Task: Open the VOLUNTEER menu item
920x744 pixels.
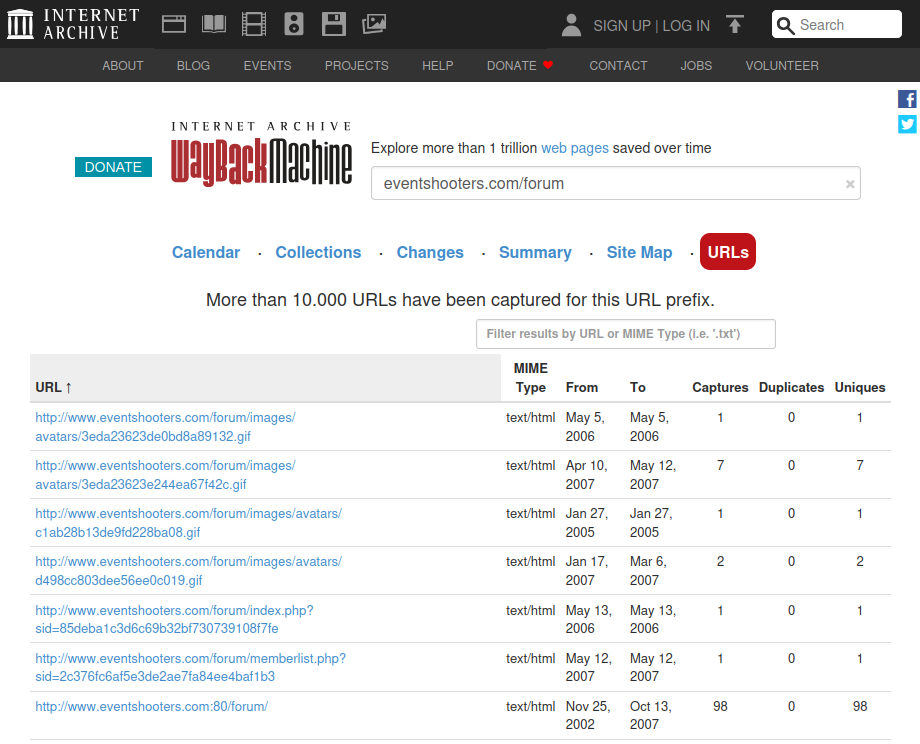Action: coord(781,66)
